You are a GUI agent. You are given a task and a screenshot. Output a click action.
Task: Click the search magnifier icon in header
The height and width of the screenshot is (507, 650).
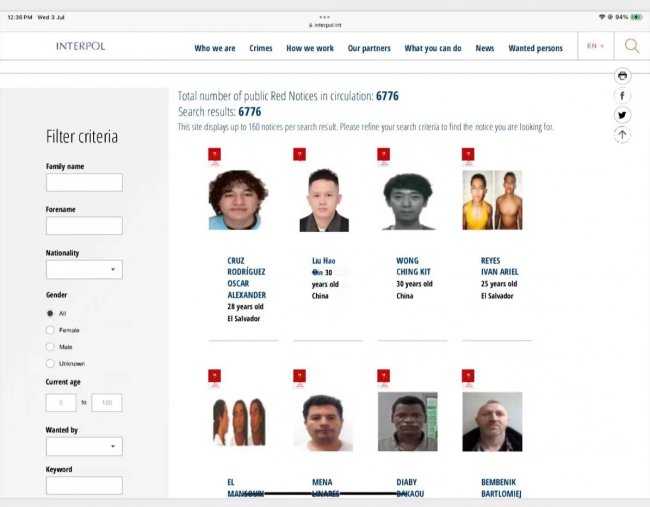pyautogui.click(x=631, y=46)
